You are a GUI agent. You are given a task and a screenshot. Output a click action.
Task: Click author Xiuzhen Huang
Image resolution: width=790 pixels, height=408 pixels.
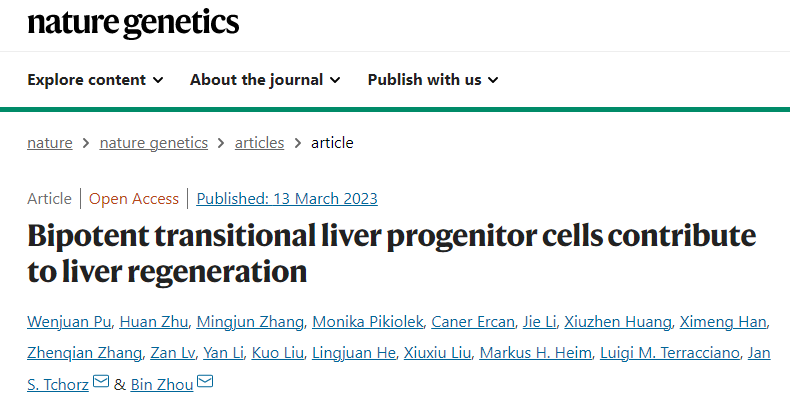(x=618, y=321)
